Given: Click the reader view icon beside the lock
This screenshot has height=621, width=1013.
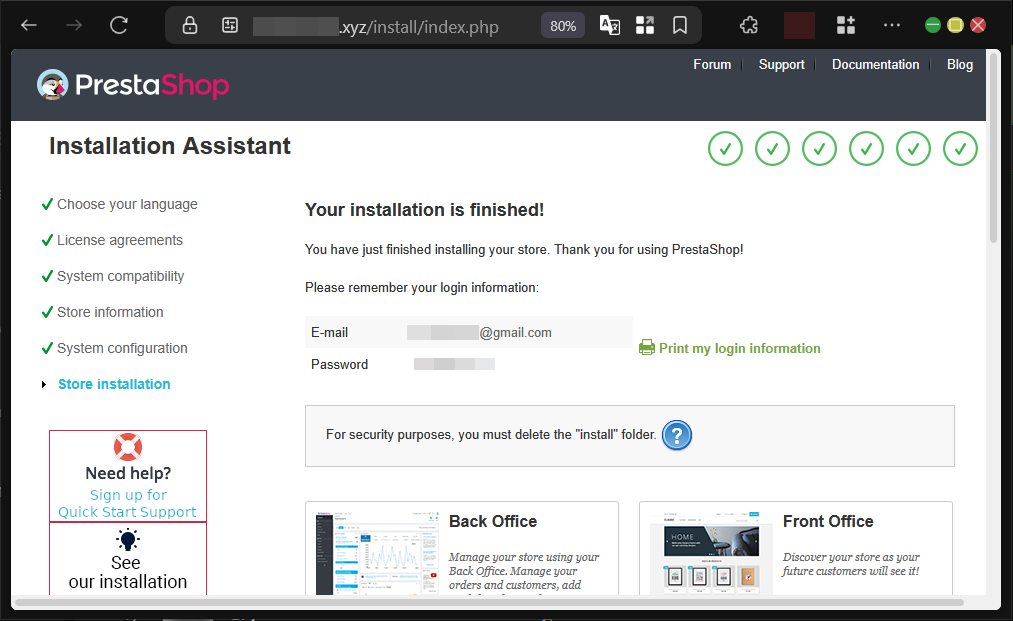Looking at the screenshot, I should [230, 24].
